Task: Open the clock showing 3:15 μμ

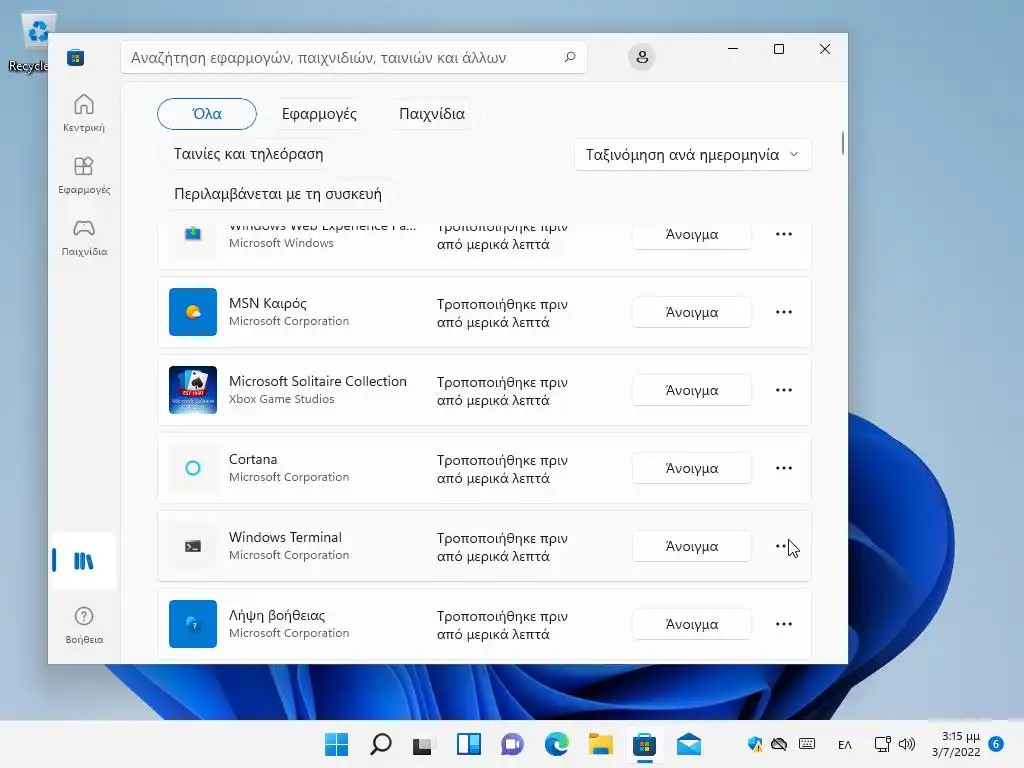Action: pyautogui.click(x=956, y=744)
